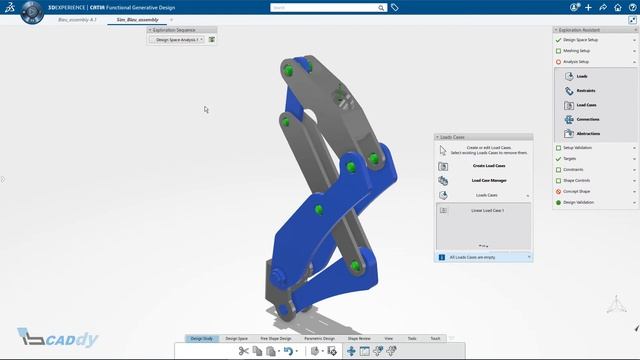
Task: Click the Shape Controls status box
Action: tap(558, 180)
